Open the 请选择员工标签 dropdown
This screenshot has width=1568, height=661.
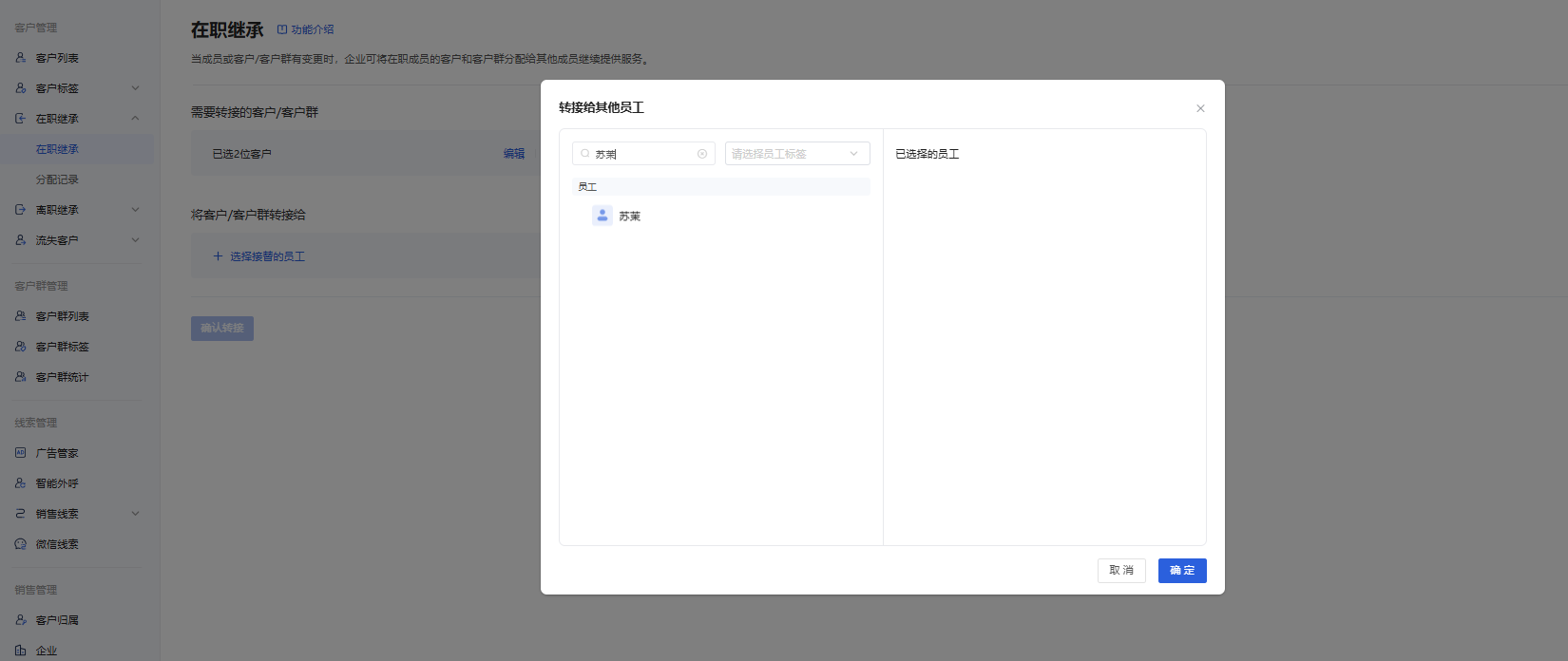(797, 154)
